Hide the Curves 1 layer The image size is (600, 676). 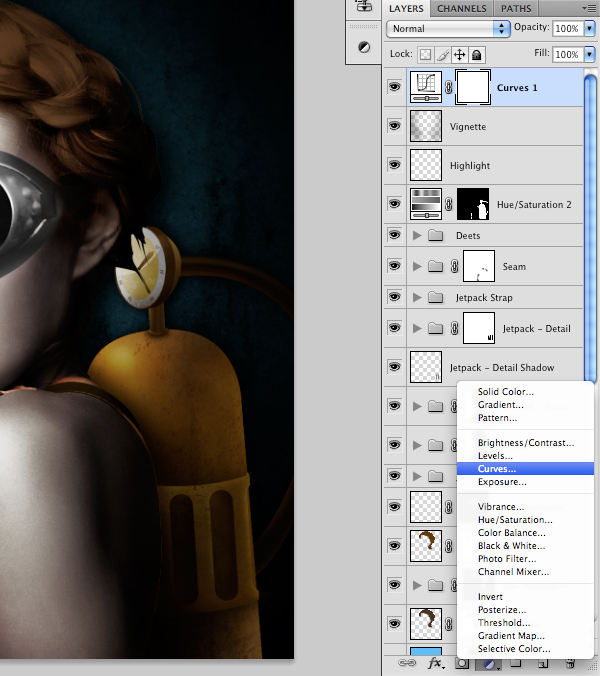[x=394, y=87]
